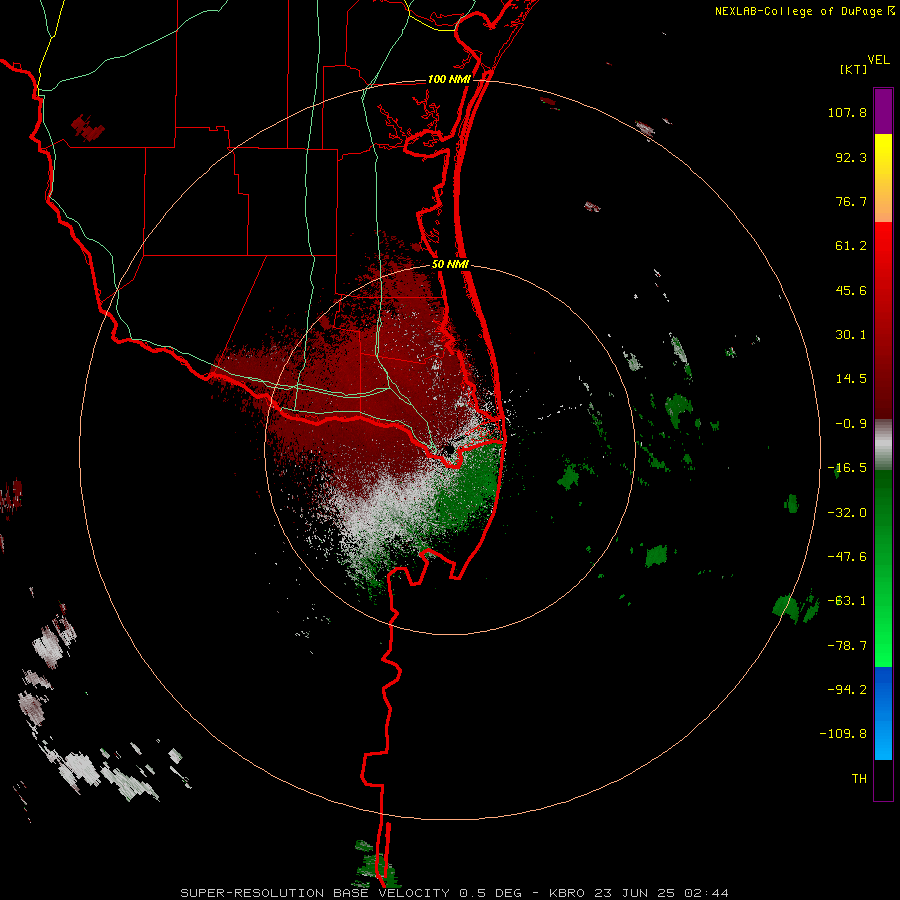Click the -16.5 legend value
This screenshot has height=900, width=900.
click(x=847, y=468)
